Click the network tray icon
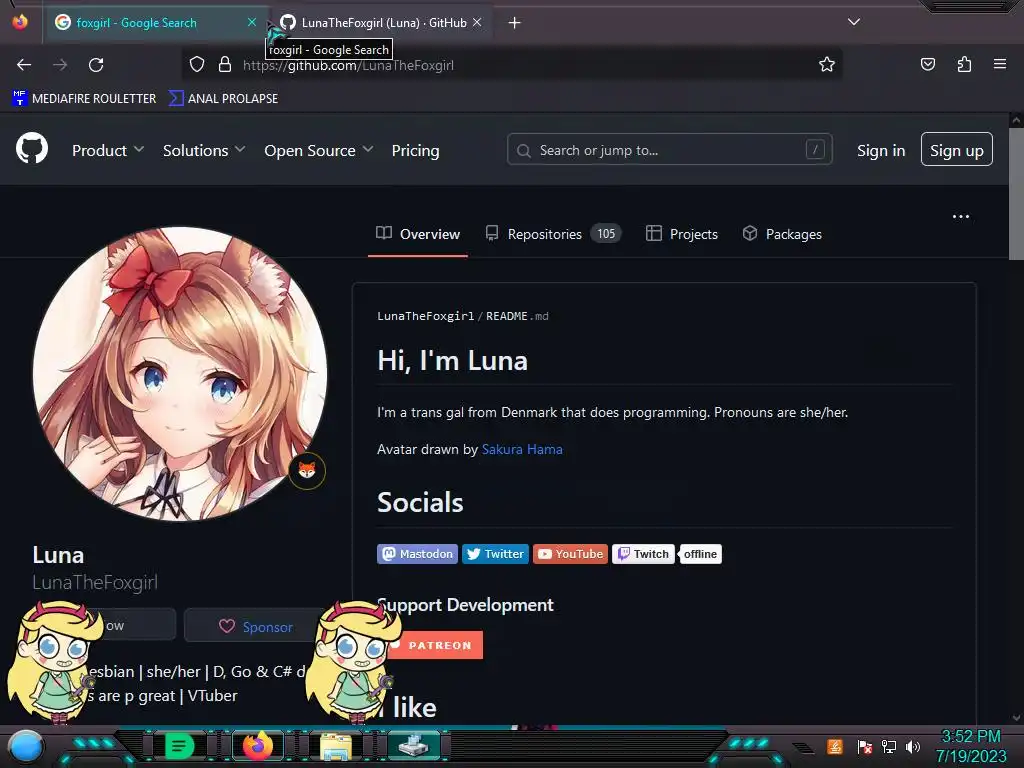1024x768 pixels. click(x=888, y=746)
